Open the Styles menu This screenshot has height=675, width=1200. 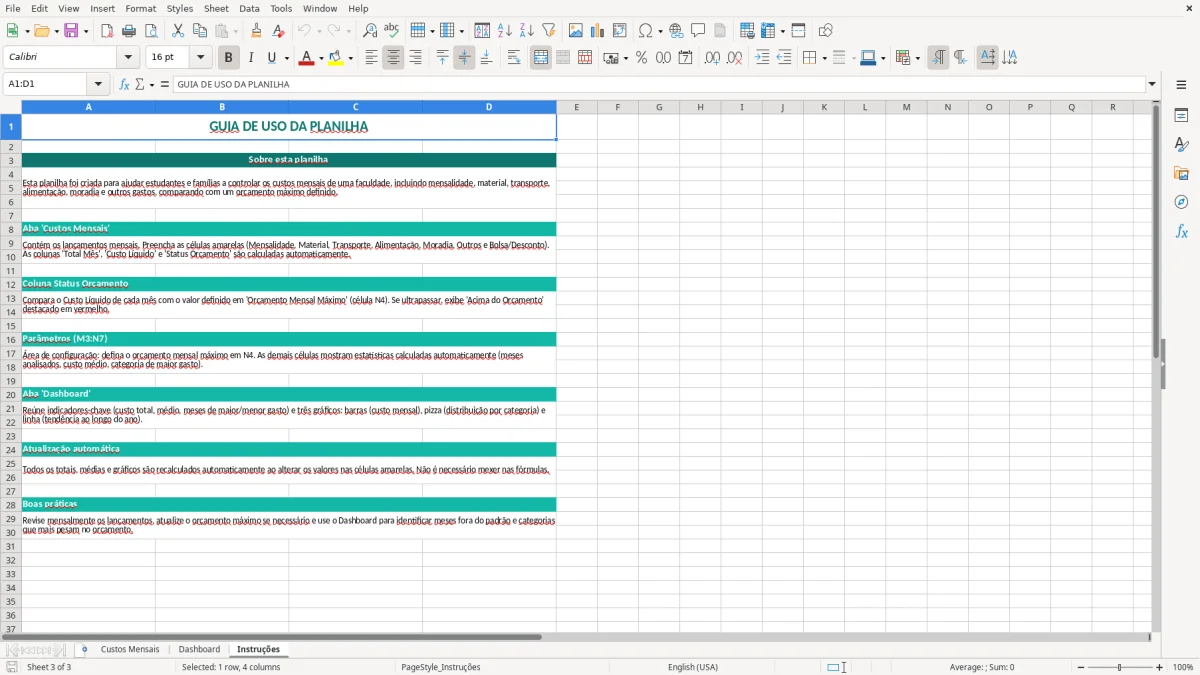(180, 8)
